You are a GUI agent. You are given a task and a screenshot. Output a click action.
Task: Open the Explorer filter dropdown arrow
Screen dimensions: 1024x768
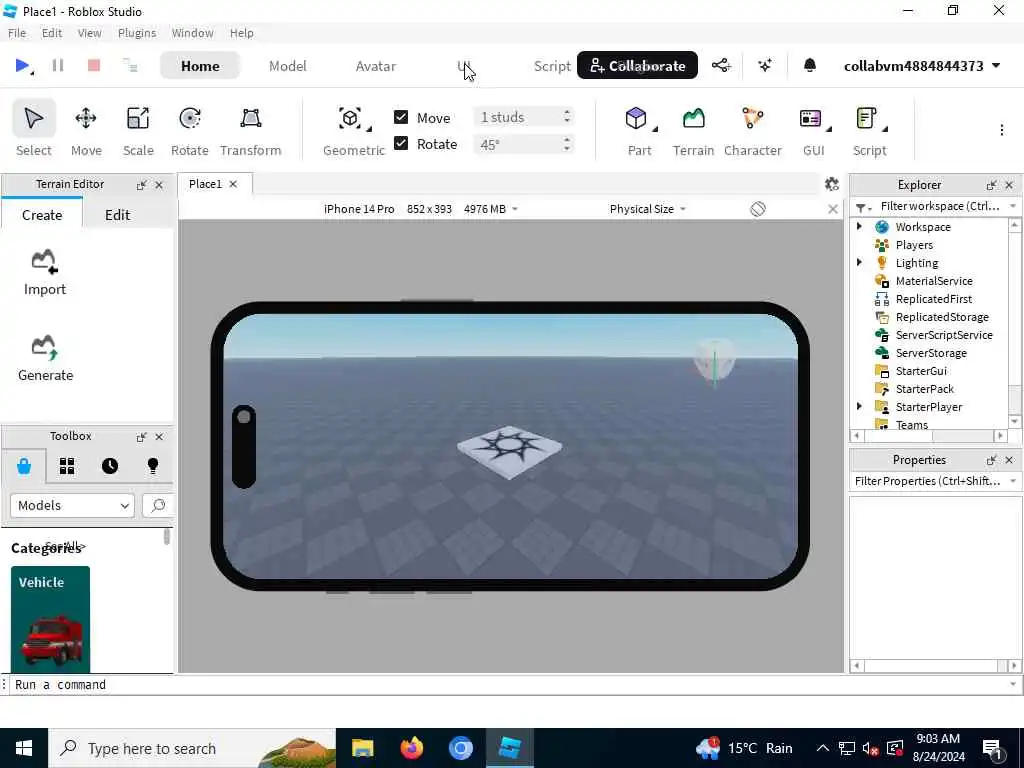1013,206
